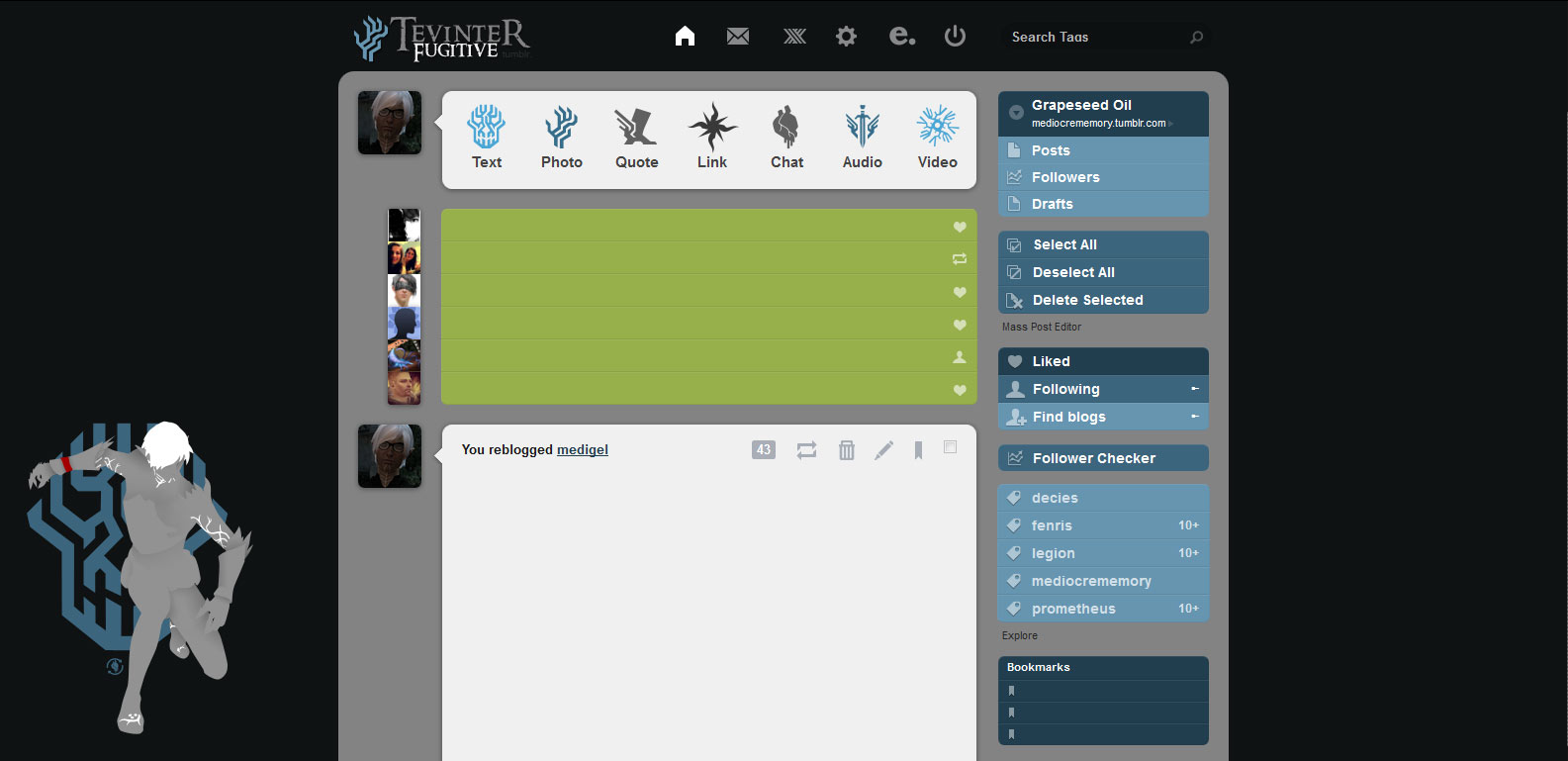Image resolution: width=1568 pixels, height=761 pixels.
Task: Open the mediocrememory tag
Action: click(1103, 581)
